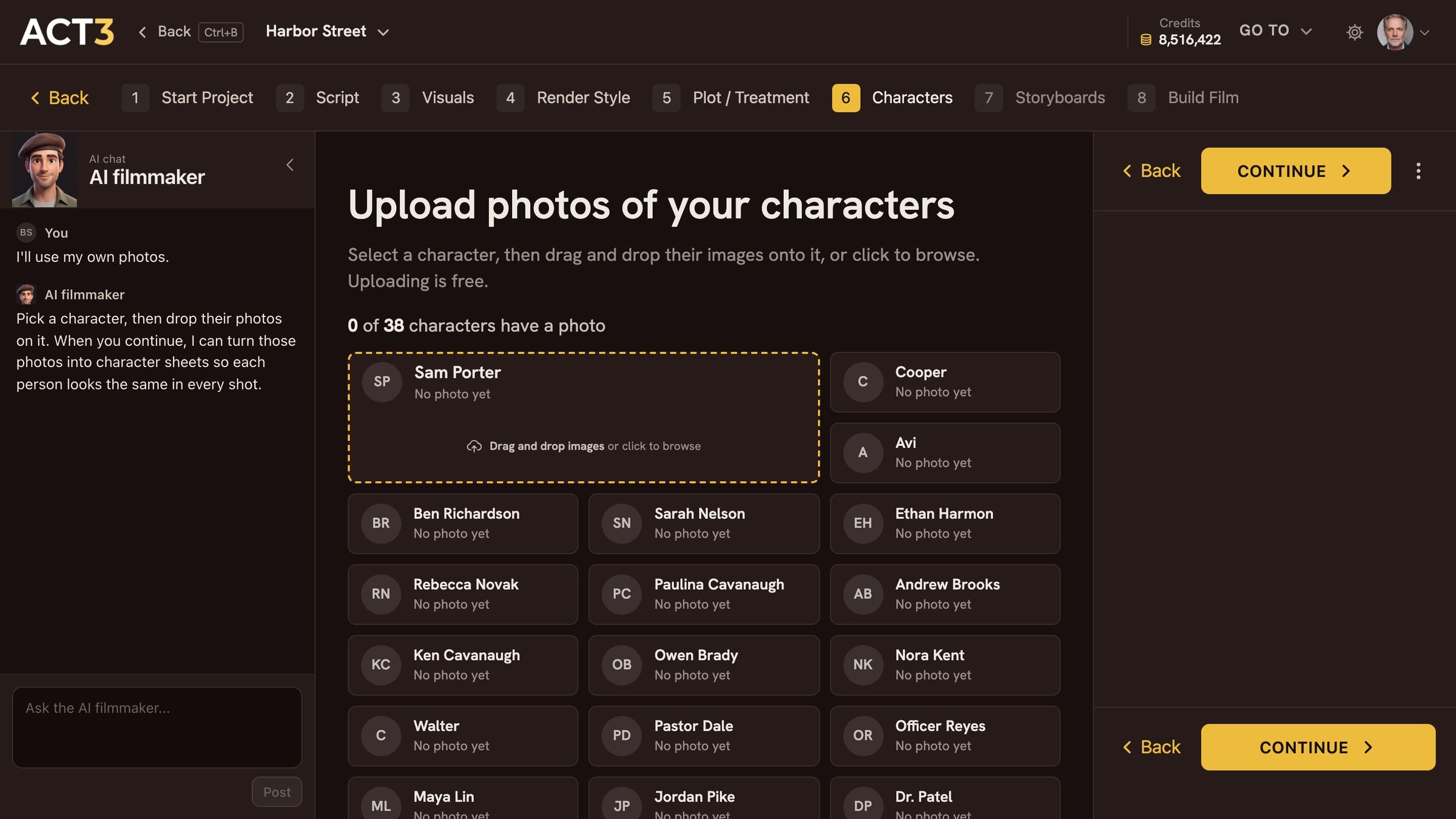The image size is (1456, 819).
Task: Select the Sarah Nelson character card
Action: click(704, 524)
